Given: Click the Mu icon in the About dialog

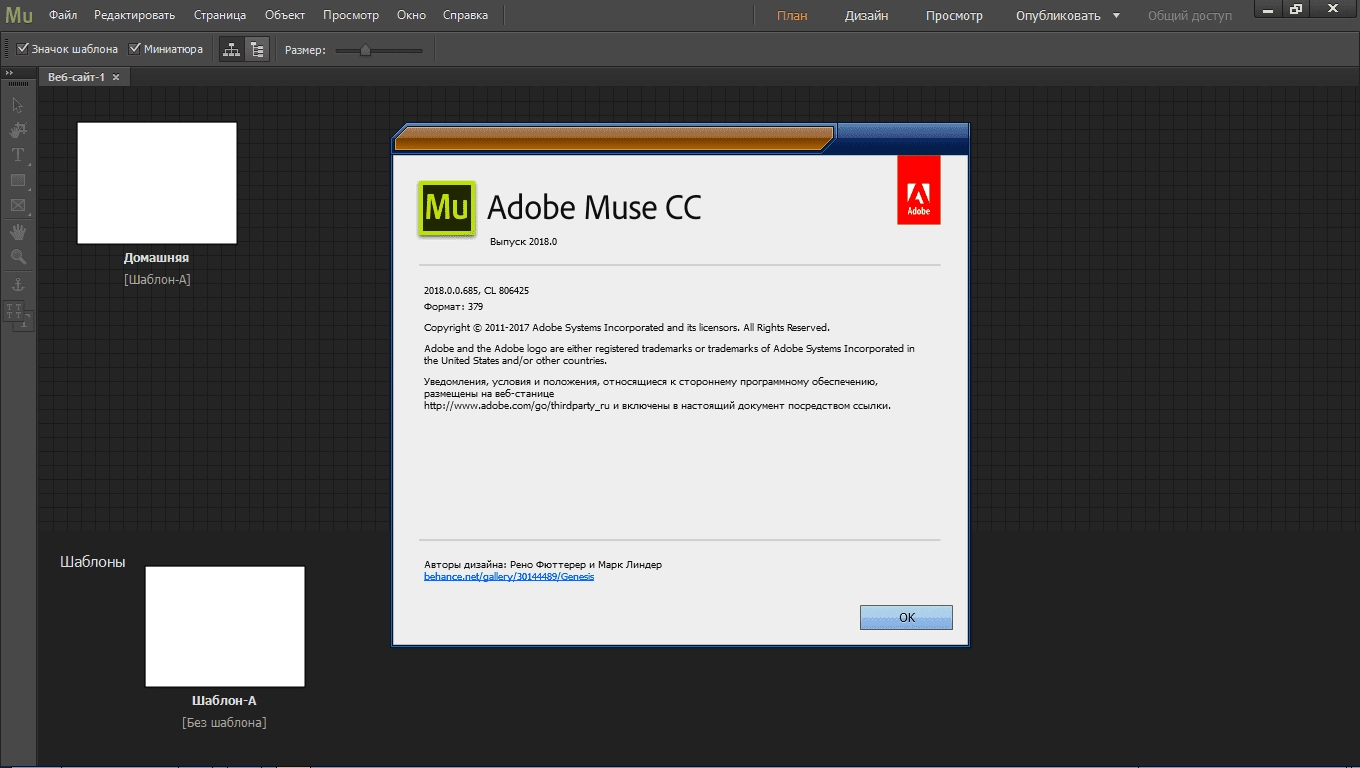Looking at the screenshot, I should [x=447, y=208].
